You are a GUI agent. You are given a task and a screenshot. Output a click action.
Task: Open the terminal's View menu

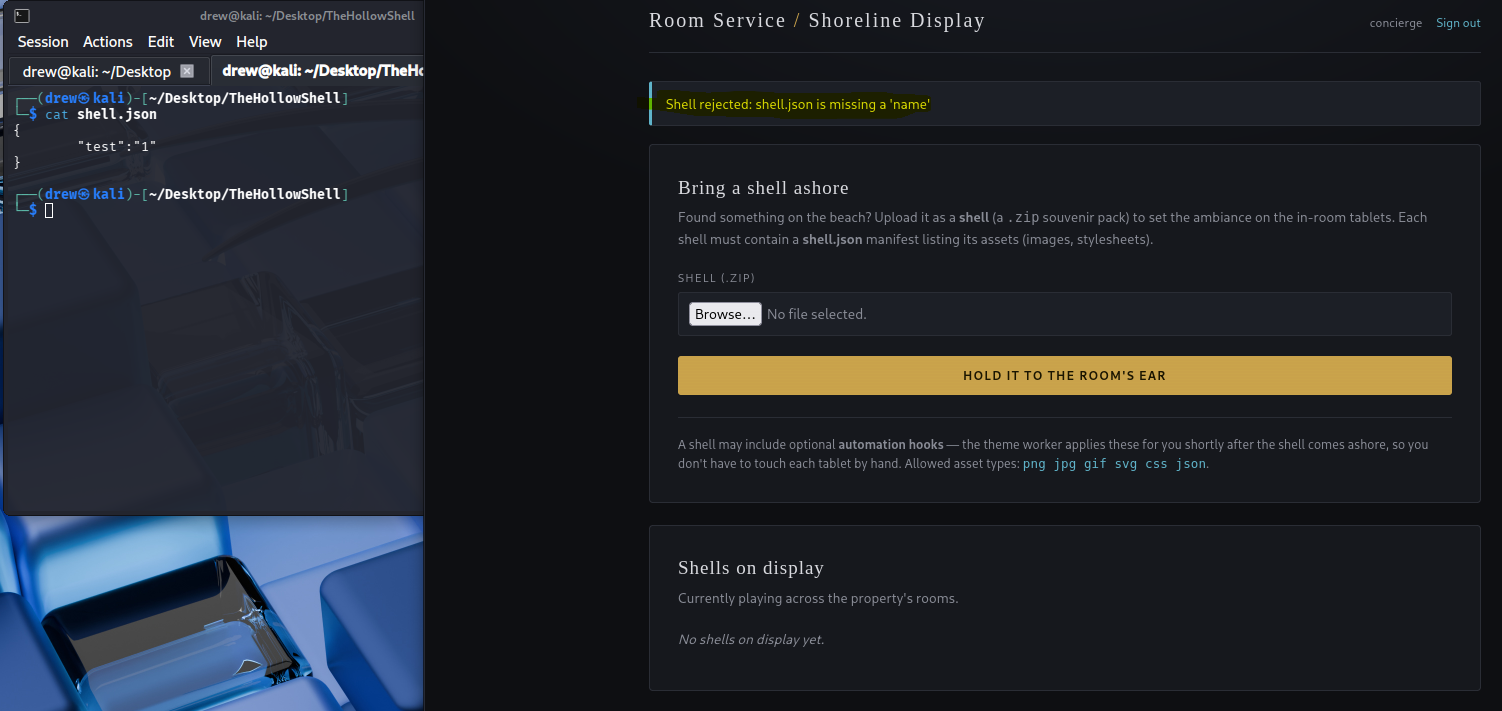click(205, 42)
